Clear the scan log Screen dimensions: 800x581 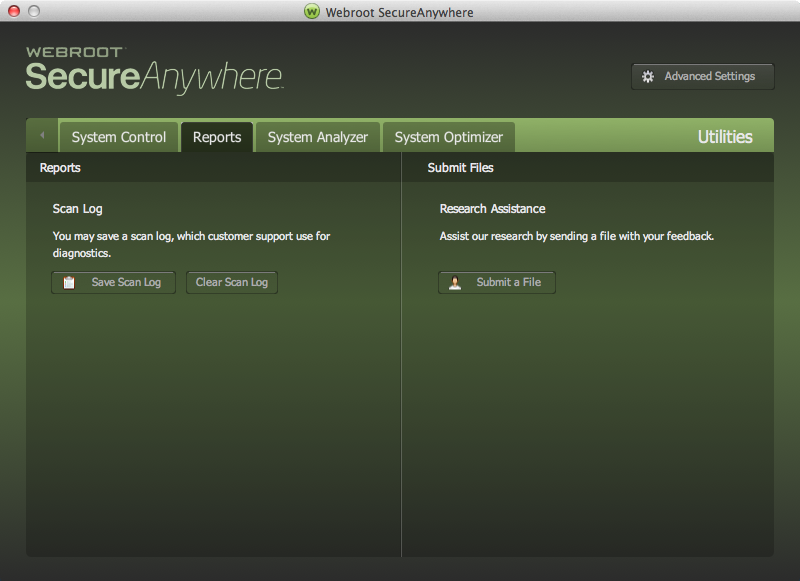232,282
